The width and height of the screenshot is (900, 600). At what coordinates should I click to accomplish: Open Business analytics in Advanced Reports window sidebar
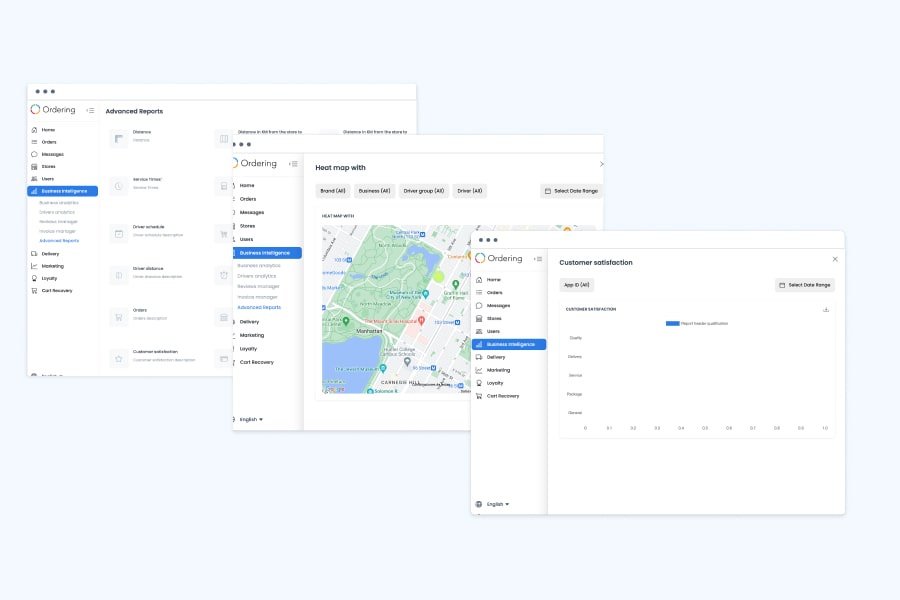tap(59, 203)
